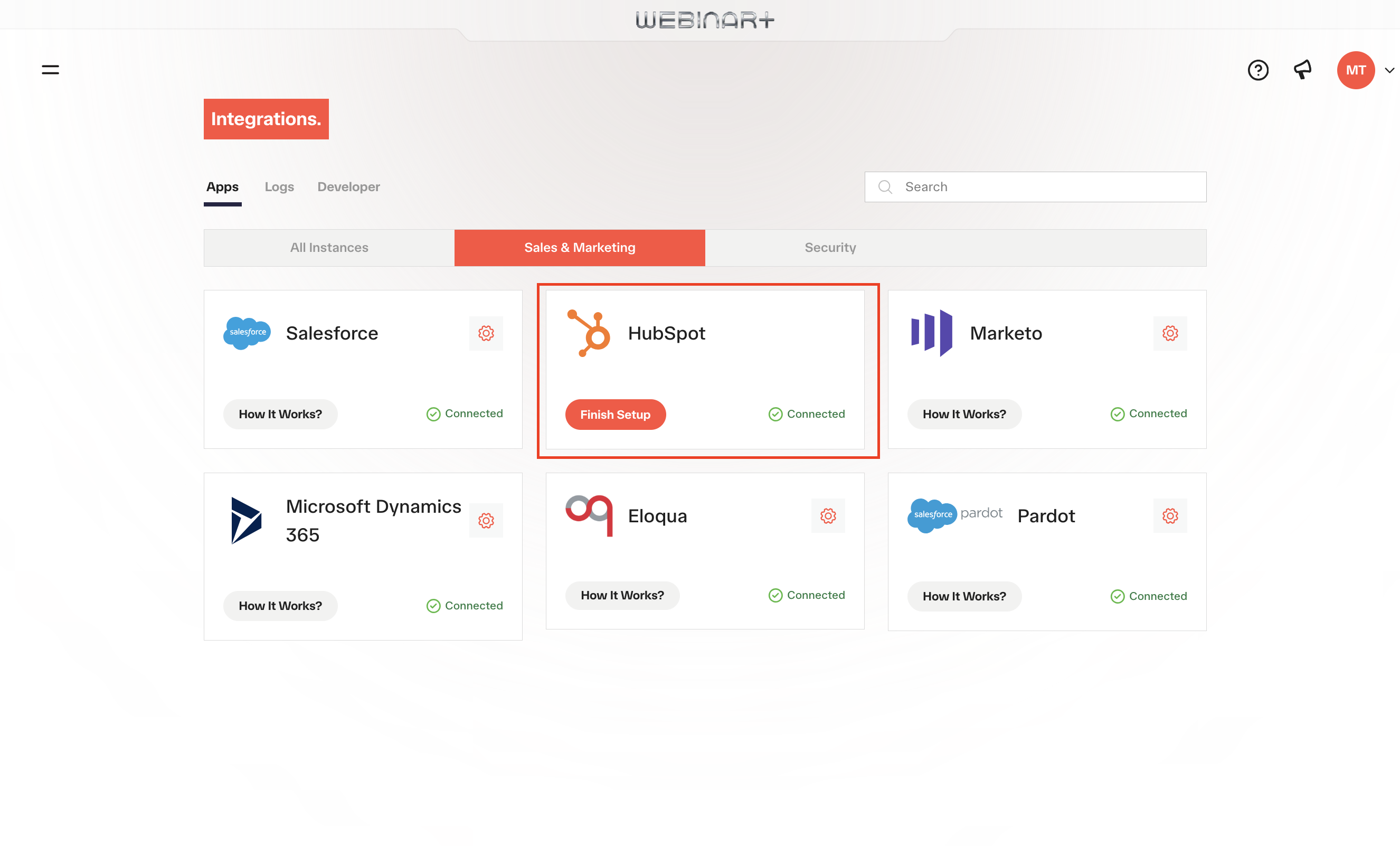Click the Eloqua card title

click(657, 515)
